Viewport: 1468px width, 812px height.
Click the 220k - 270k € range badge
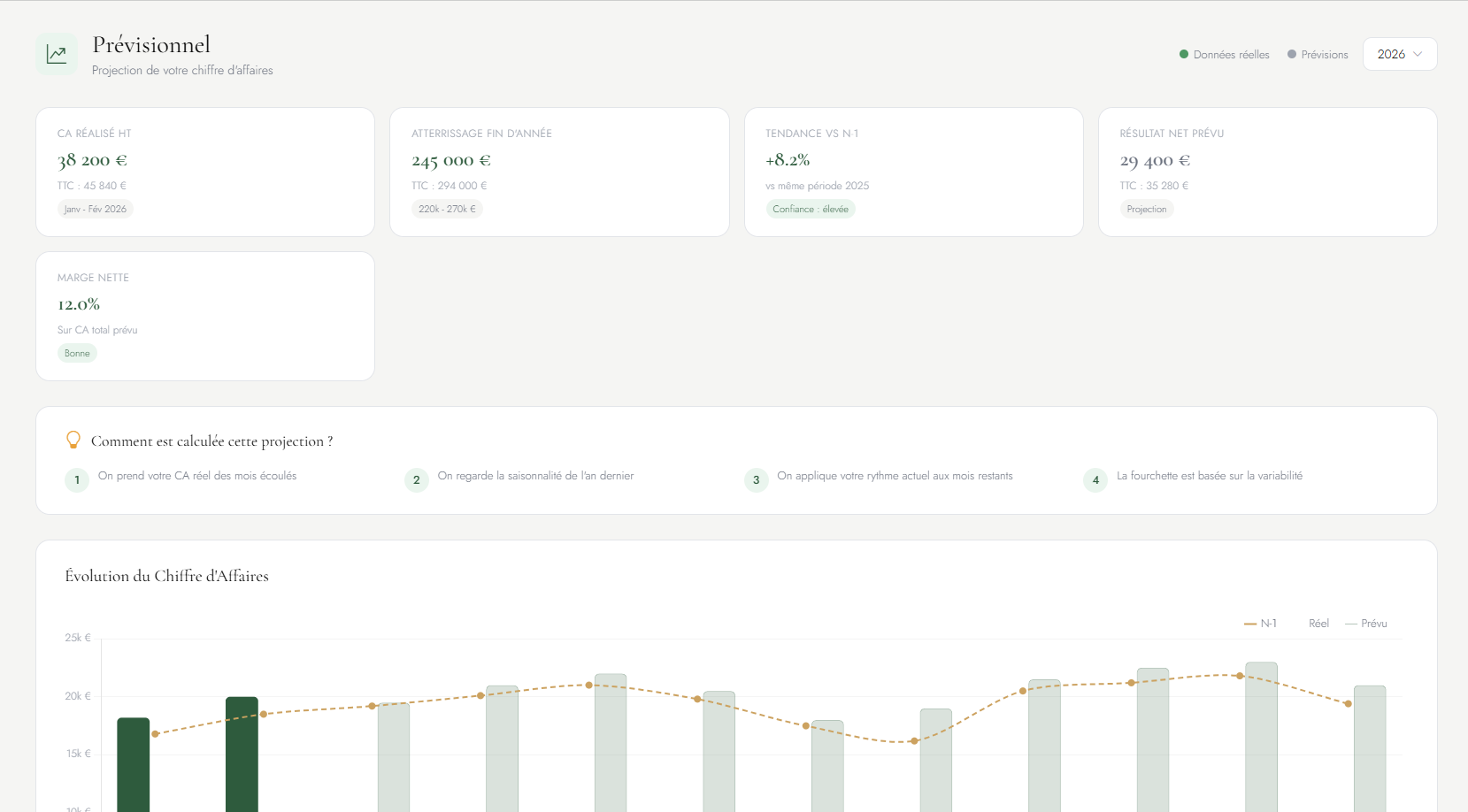(447, 210)
